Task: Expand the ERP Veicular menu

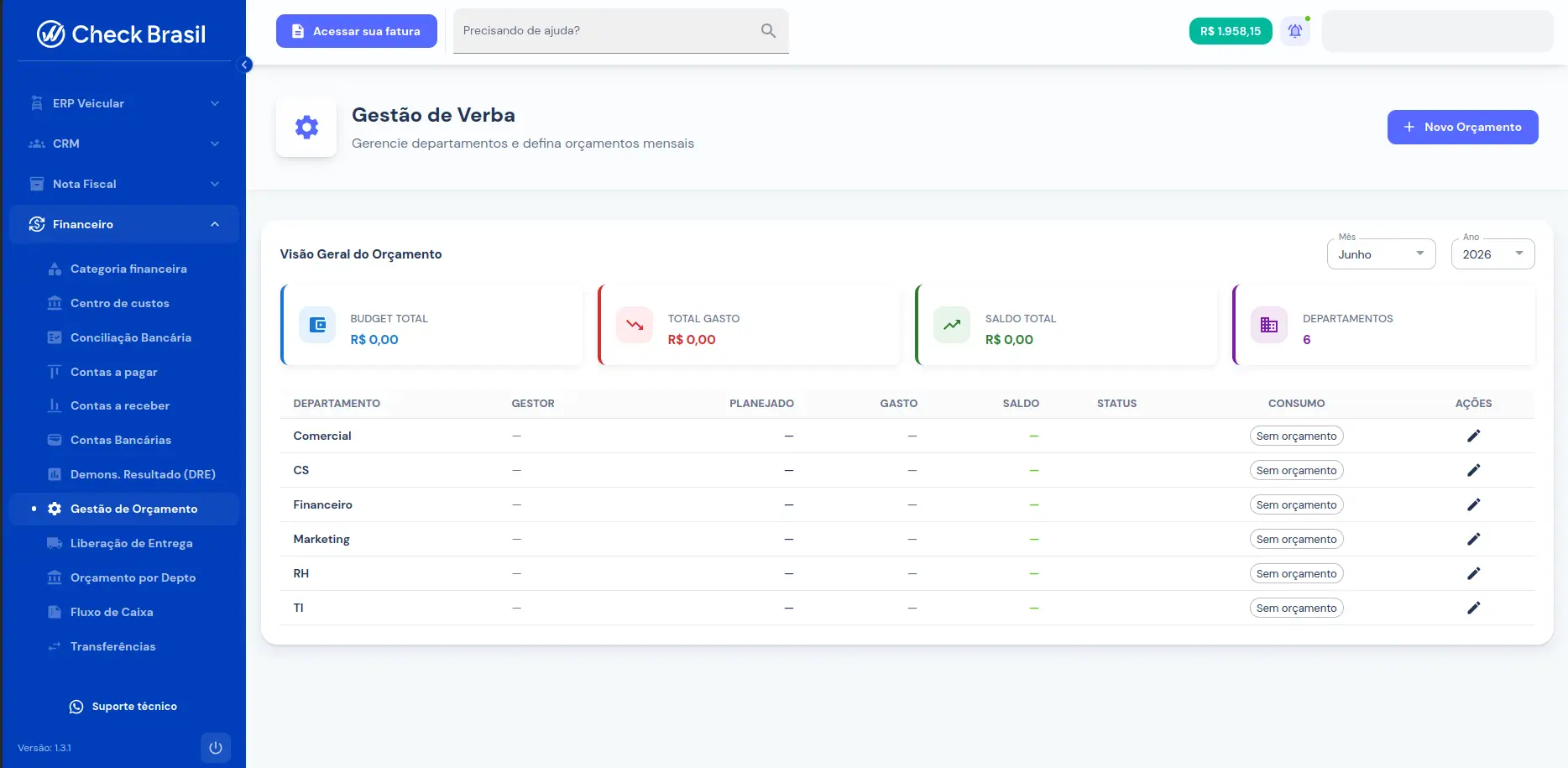Action: coord(124,103)
